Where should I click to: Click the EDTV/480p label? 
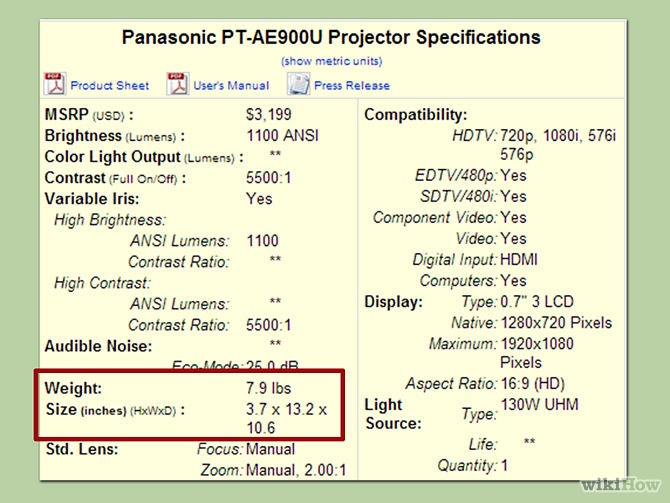pos(455,176)
